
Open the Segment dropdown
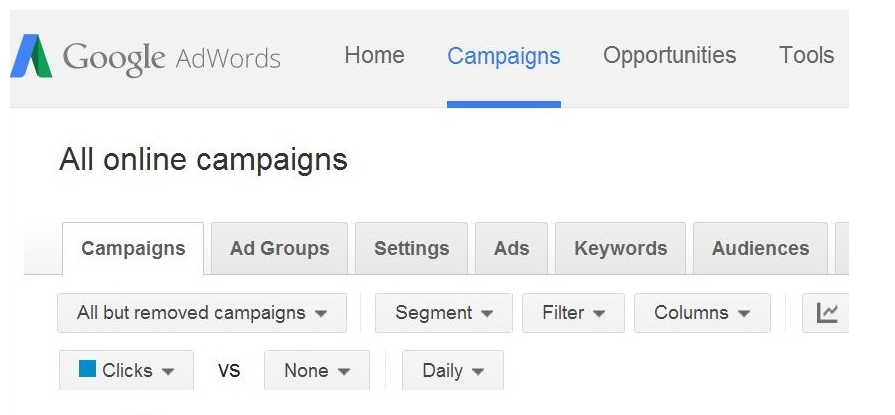click(x=444, y=313)
